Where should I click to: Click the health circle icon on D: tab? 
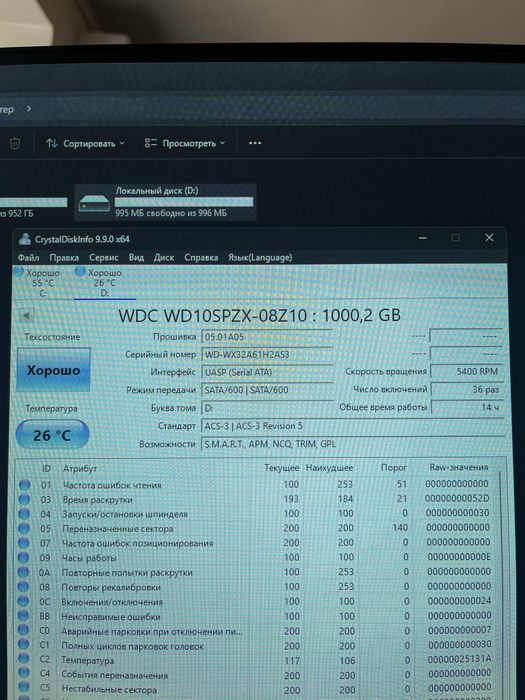point(80,271)
